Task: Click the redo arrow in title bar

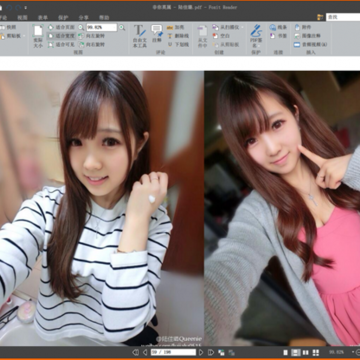Action: click(18, 7)
